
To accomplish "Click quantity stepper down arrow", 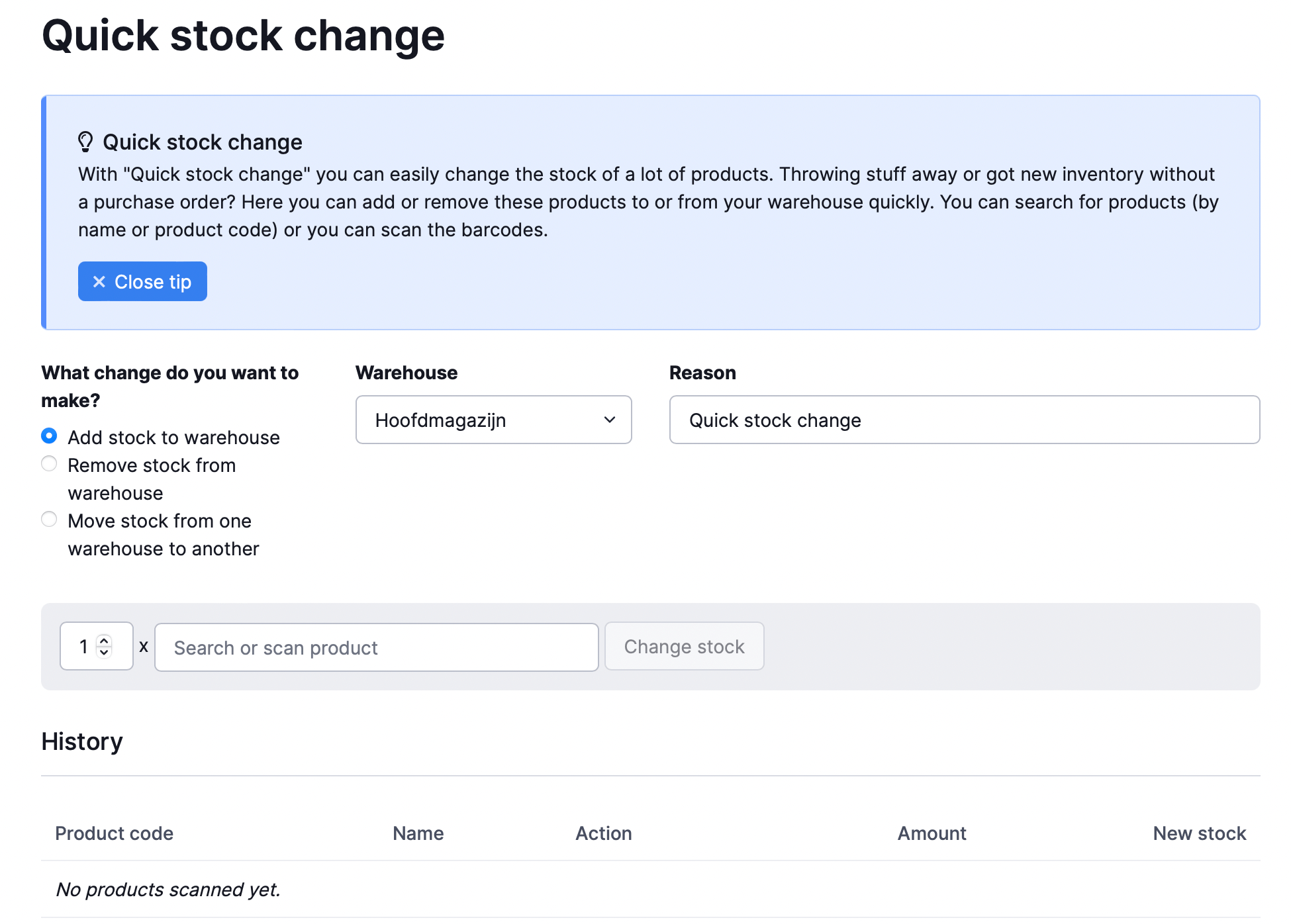I will pos(104,653).
